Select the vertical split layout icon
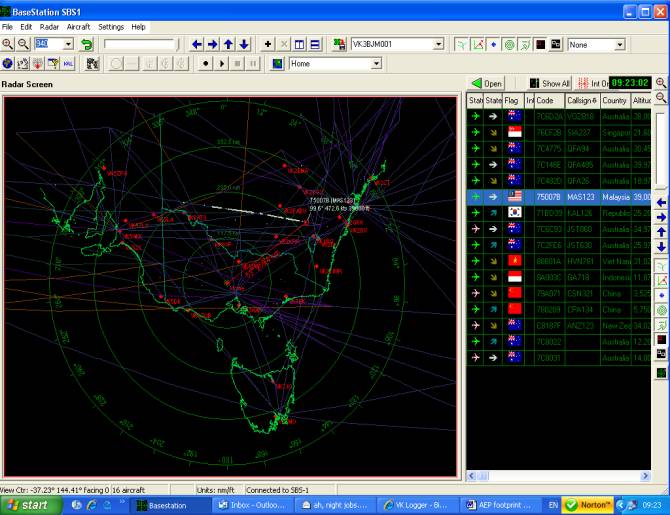Viewport: 670px width, 515px height. 300,44
